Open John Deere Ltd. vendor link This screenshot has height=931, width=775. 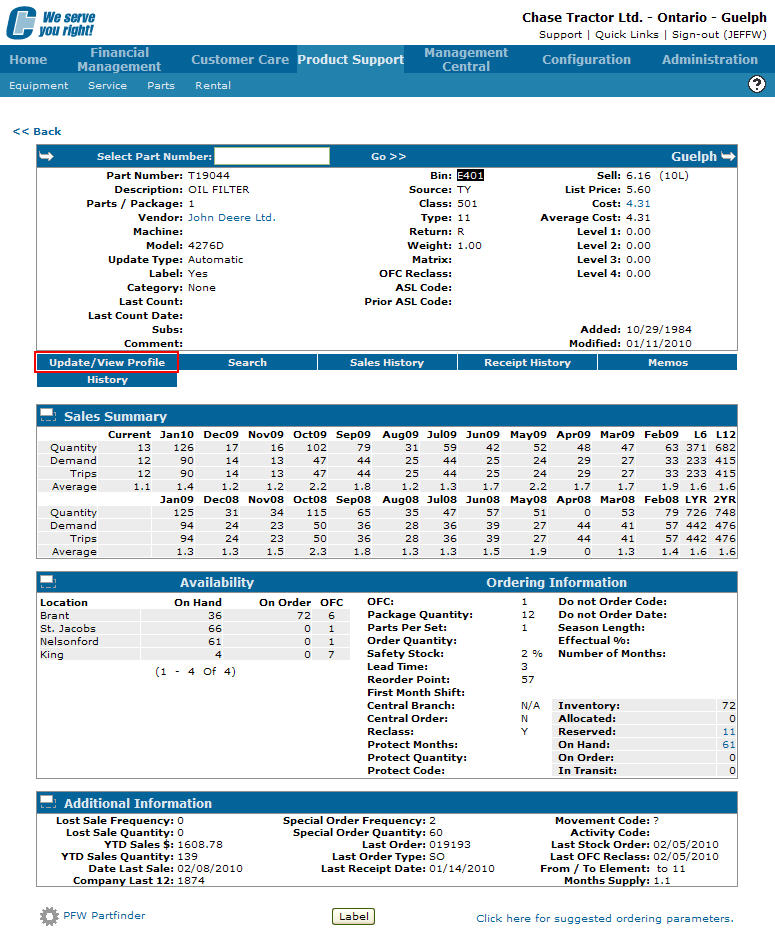coord(232,217)
